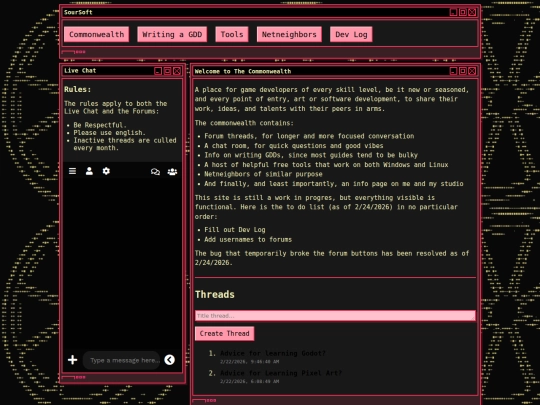The image size is (540, 405).
Task: Click the 'Live Chat' window title bar text
Action: (80, 71)
